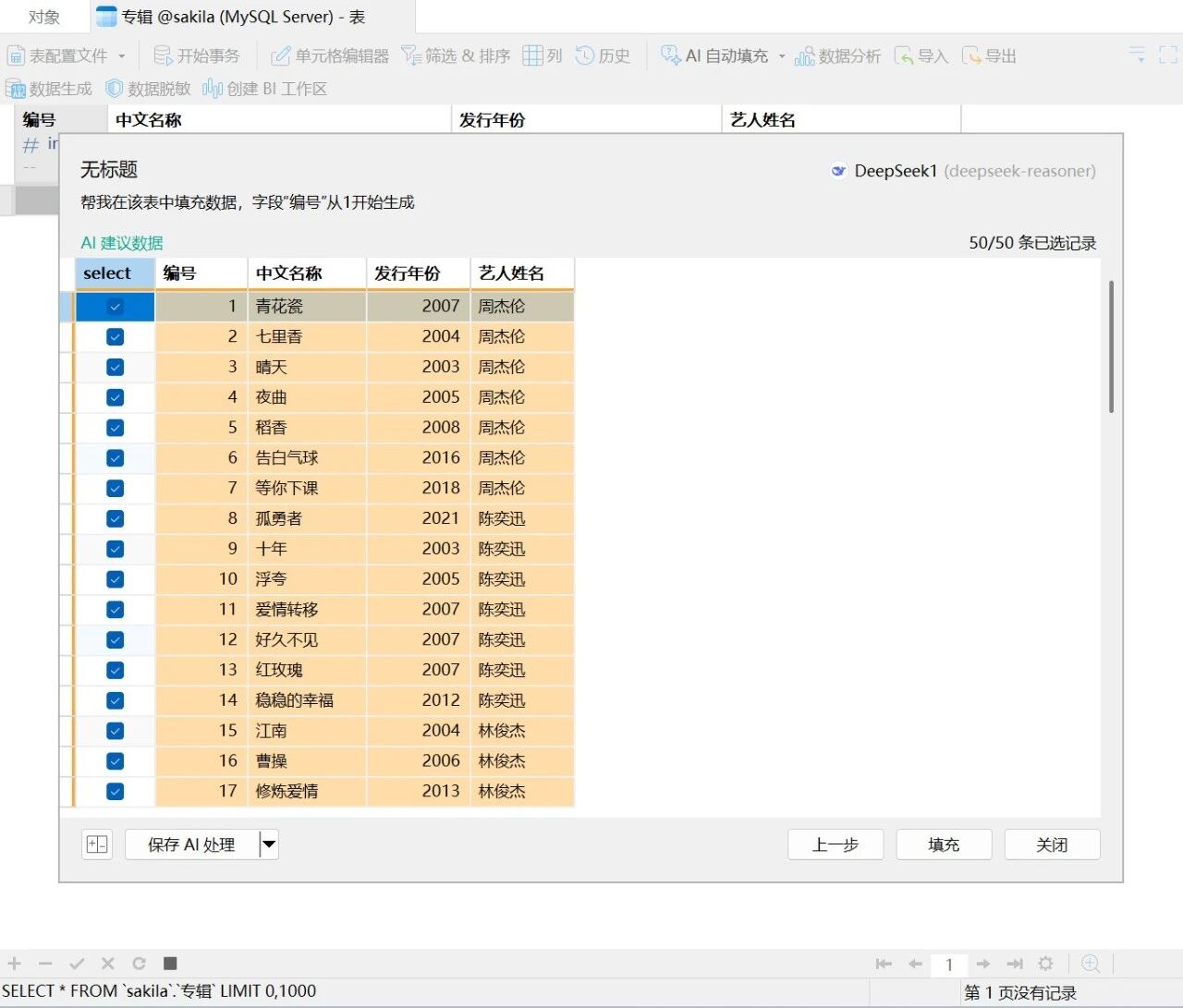The height and width of the screenshot is (1008, 1183).
Task: Click the DeepSeek1 model selector
Action: pos(963,171)
